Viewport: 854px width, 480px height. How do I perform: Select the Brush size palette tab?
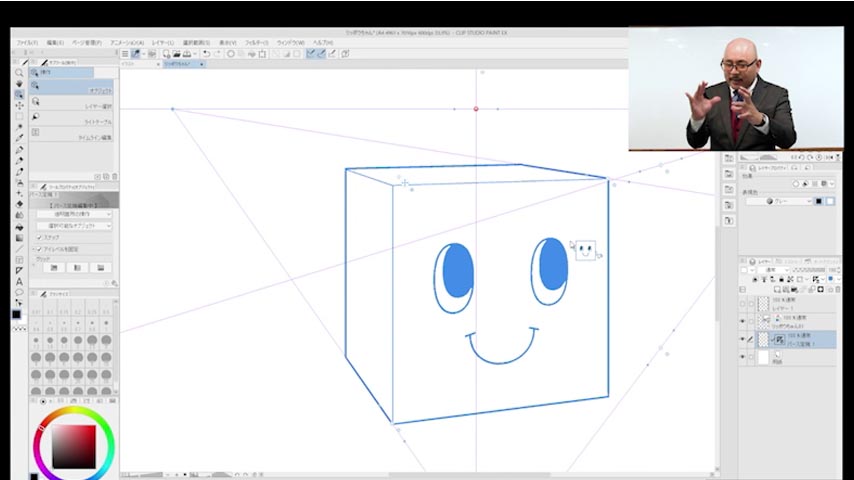pyautogui.click(x=55, y=294)
